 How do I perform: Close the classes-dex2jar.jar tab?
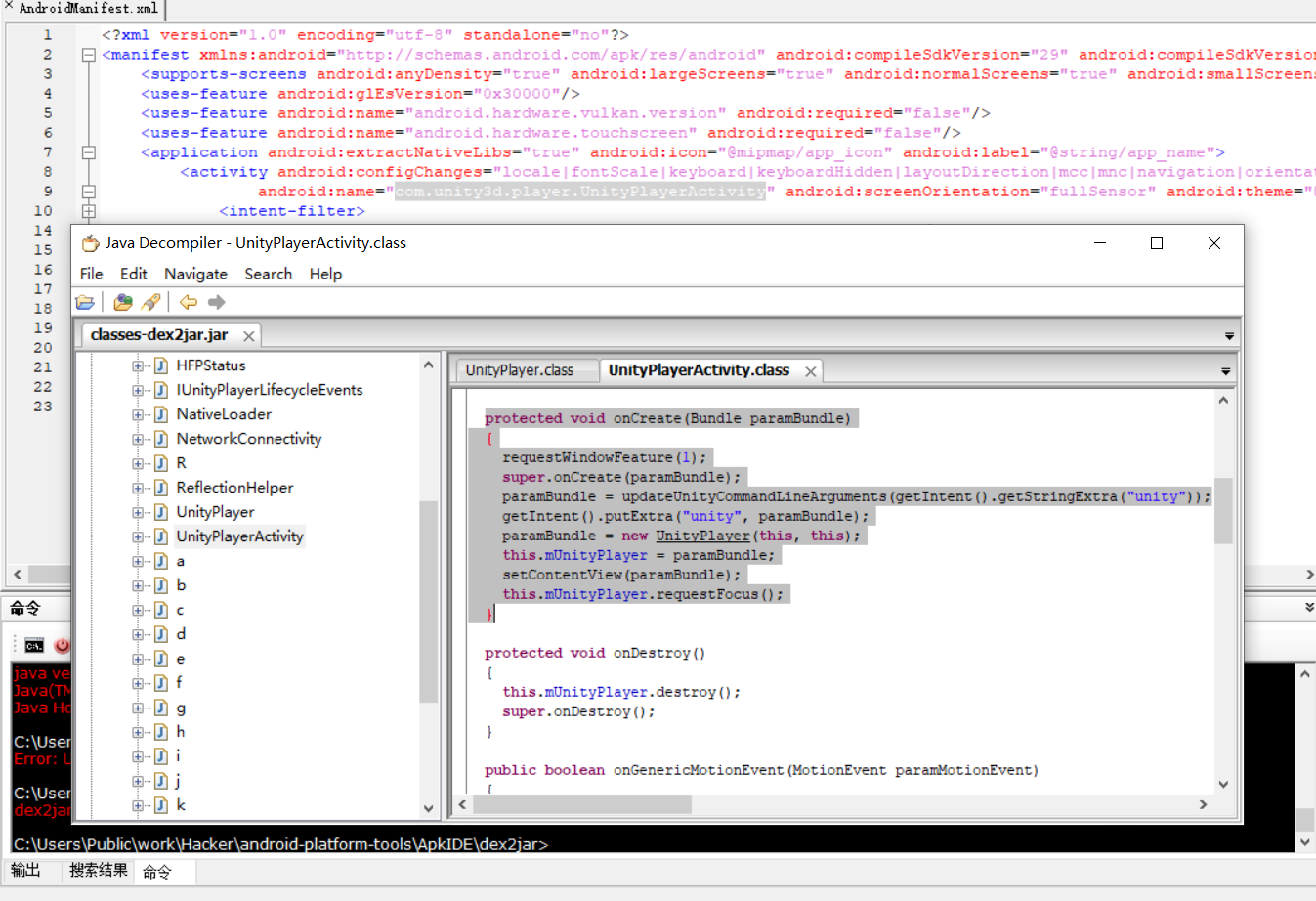pos(249,336)
